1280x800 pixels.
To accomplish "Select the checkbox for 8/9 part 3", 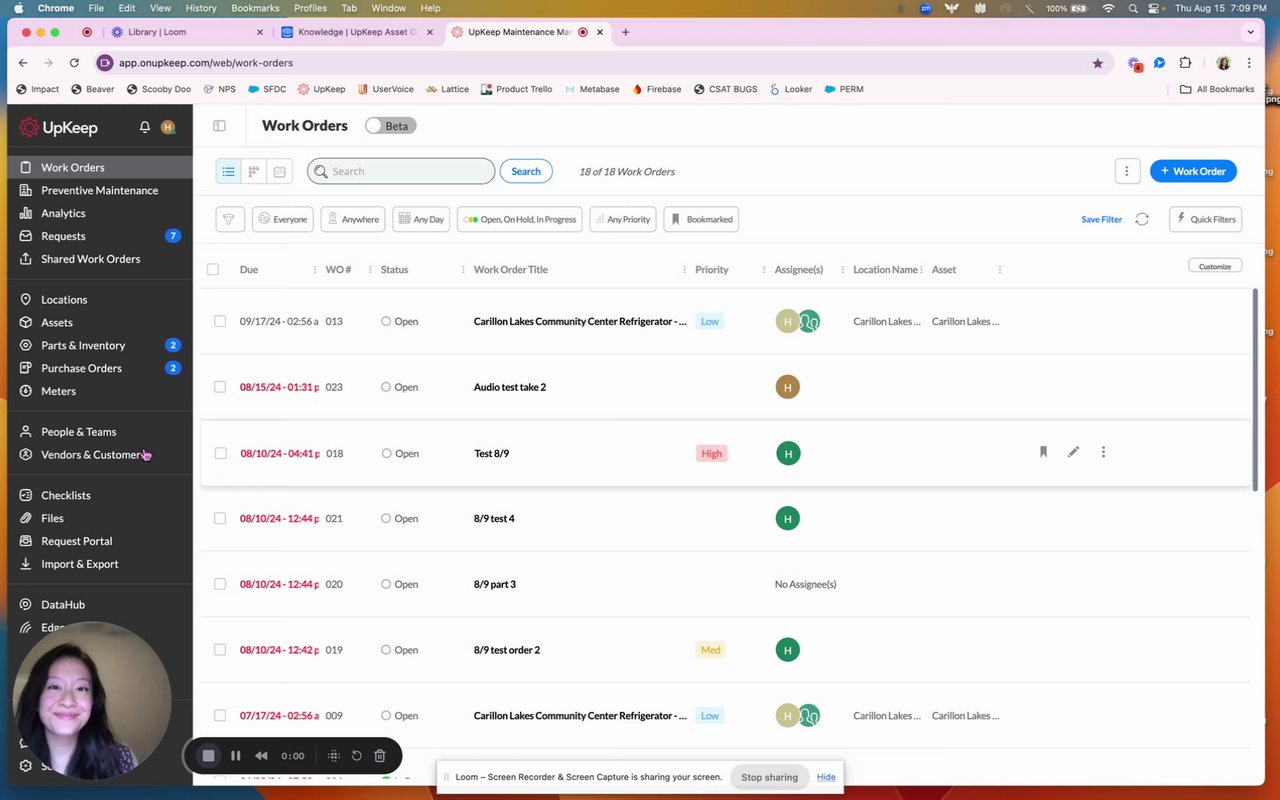I will (x=220, y=584).
